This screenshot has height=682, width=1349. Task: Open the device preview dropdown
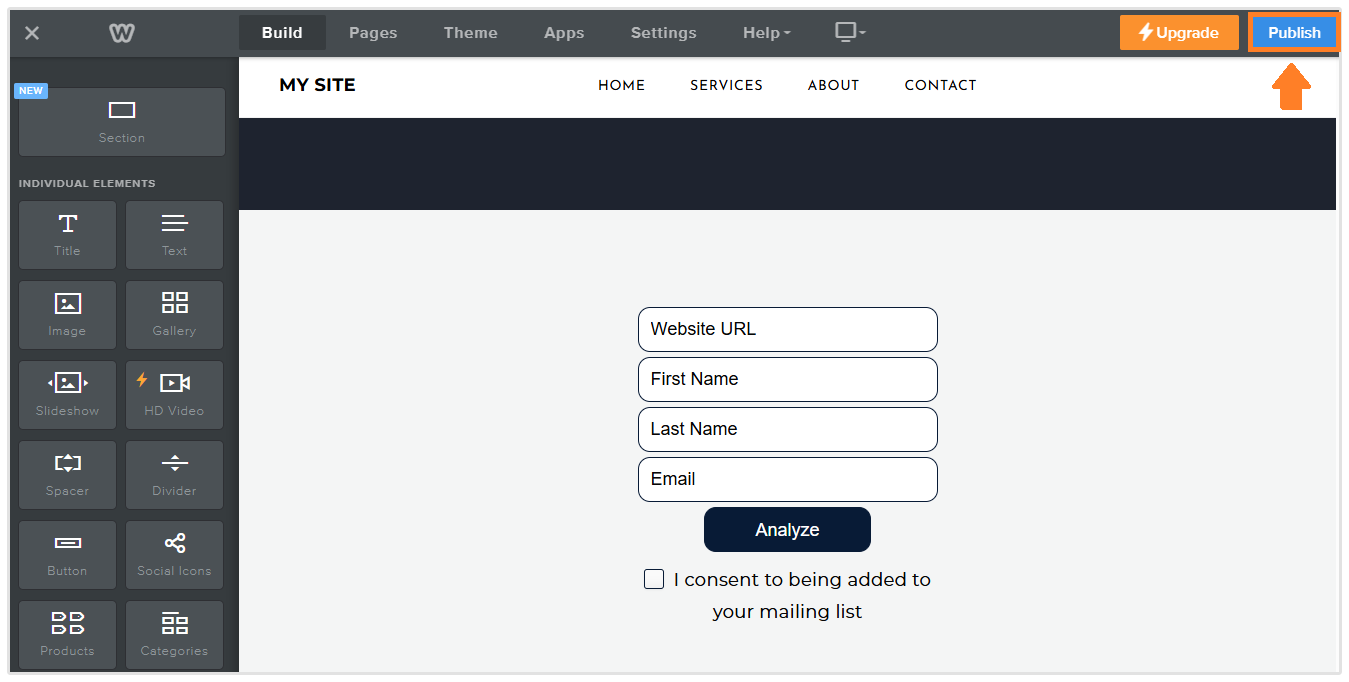(849, 32)
